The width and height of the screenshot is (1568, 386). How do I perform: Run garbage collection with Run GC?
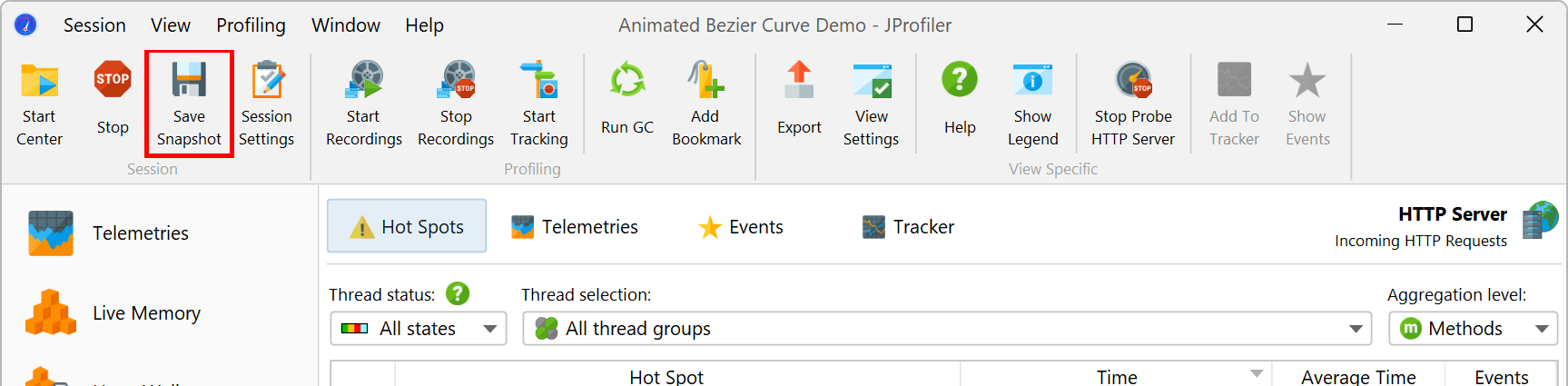click(x=627, y=102)
